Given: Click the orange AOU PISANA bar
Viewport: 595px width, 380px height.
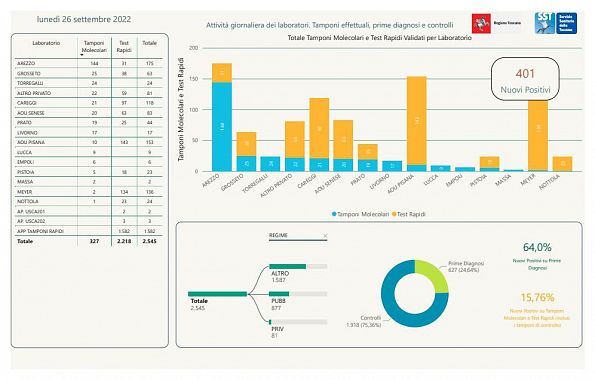Looking at the screenshot, I should [x=417, y=121].
